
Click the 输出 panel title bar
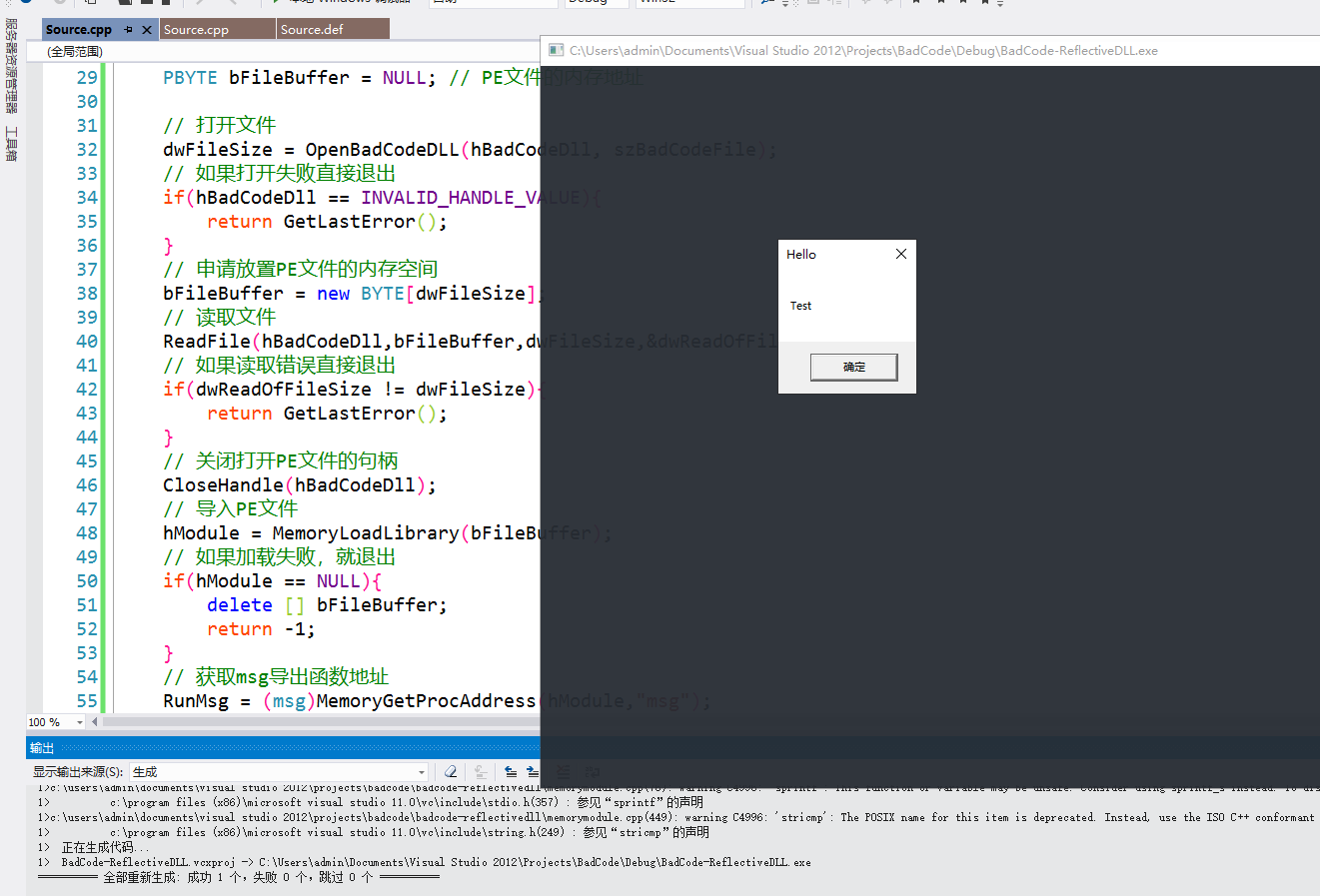[x=283, y=748]
